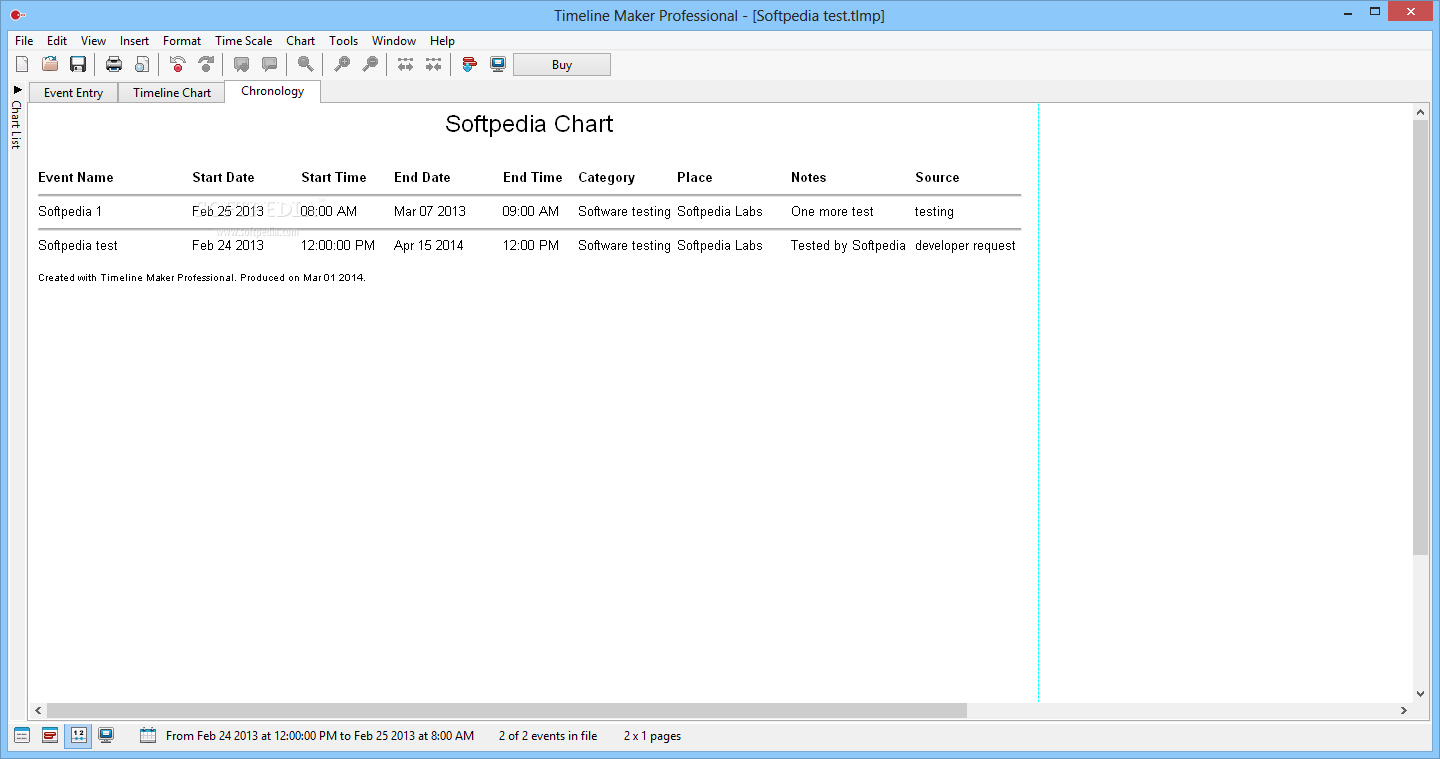Viewport: 1440px width, 759px height.
Task: Click the 'End Date' column header
Action: (422, 177)
